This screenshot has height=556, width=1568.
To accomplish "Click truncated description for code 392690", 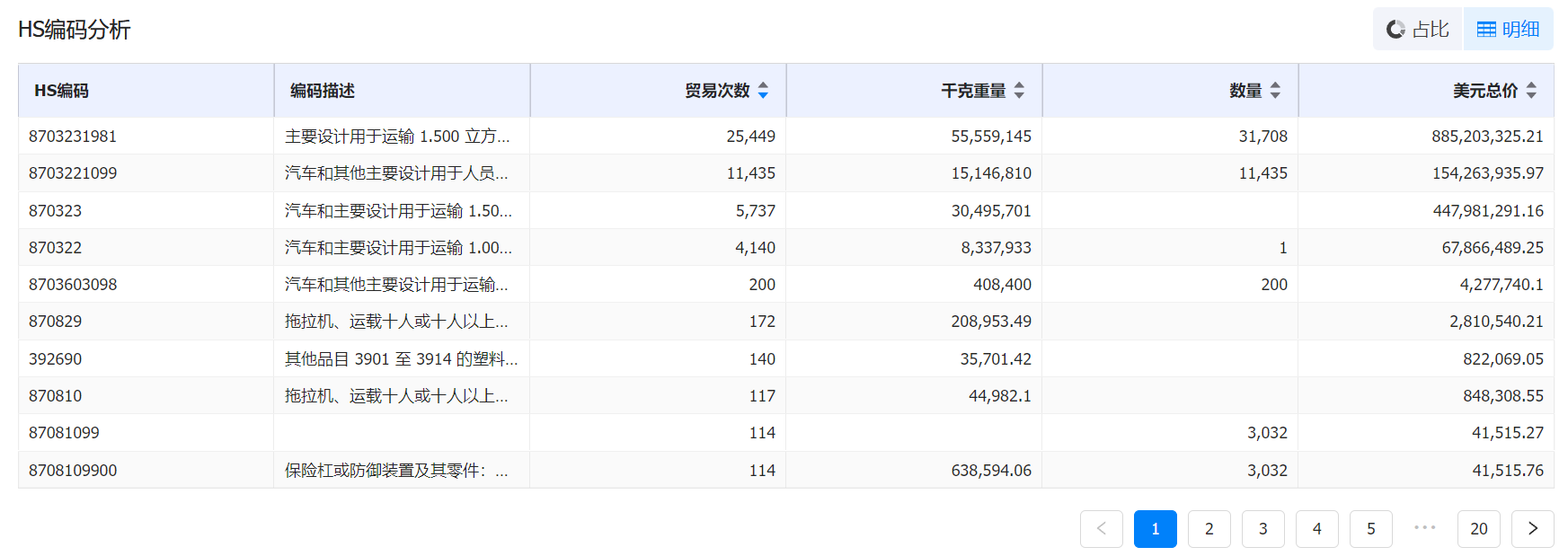I will point(401,359).
